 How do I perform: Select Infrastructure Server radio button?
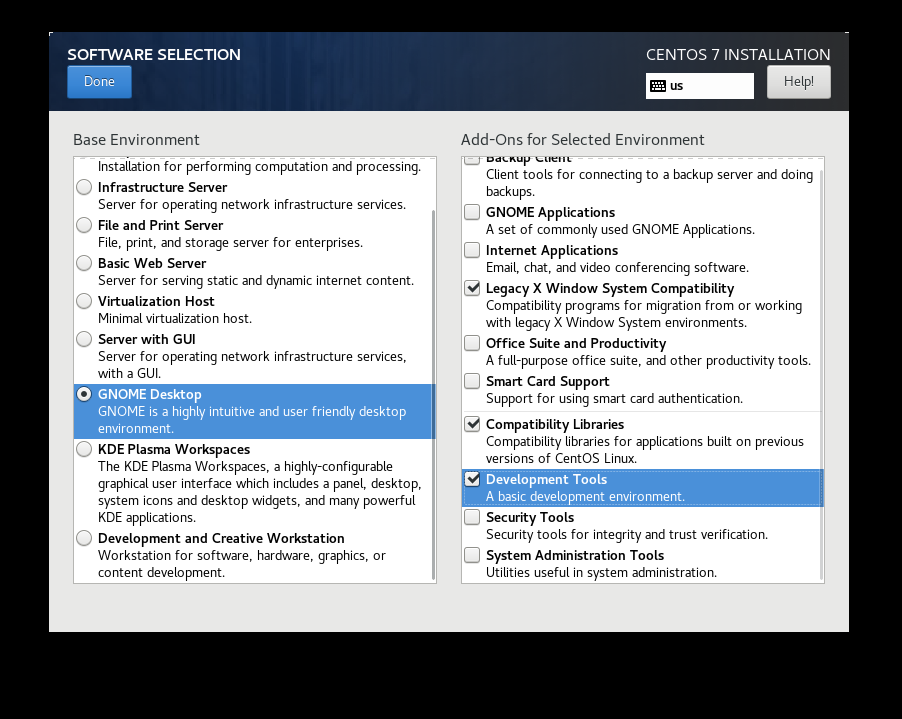click(x=84, y=187)
